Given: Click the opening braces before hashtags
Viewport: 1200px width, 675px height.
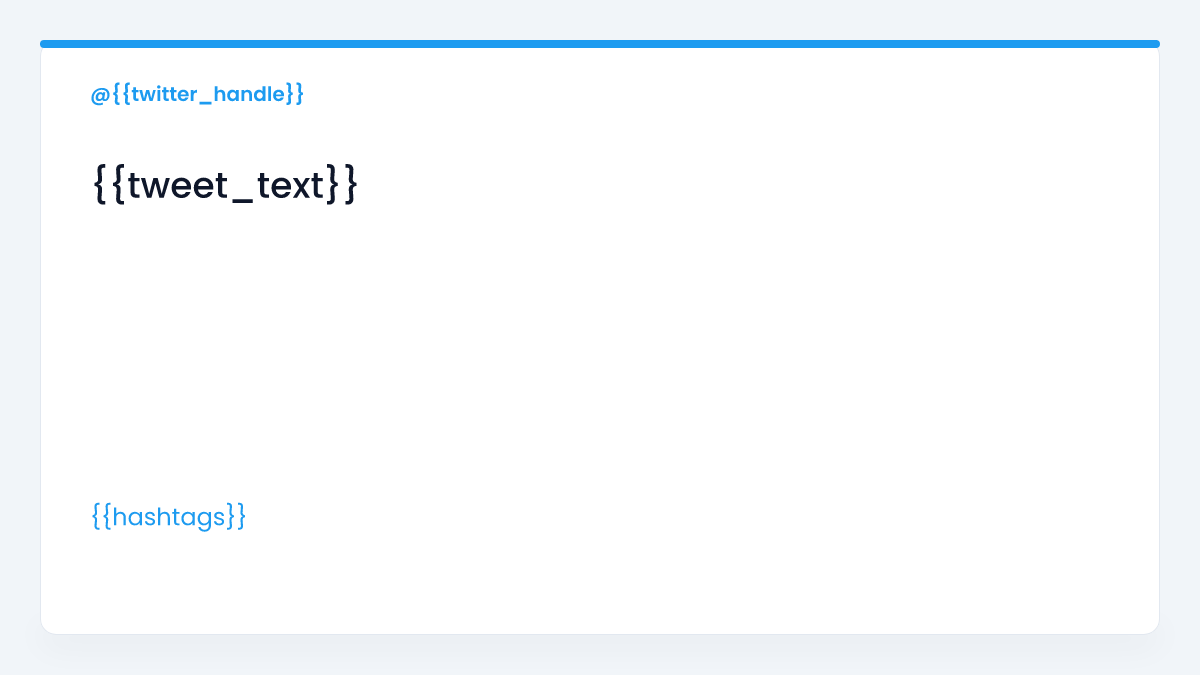Looking at the screenshot, I should (x=102, y=517).
